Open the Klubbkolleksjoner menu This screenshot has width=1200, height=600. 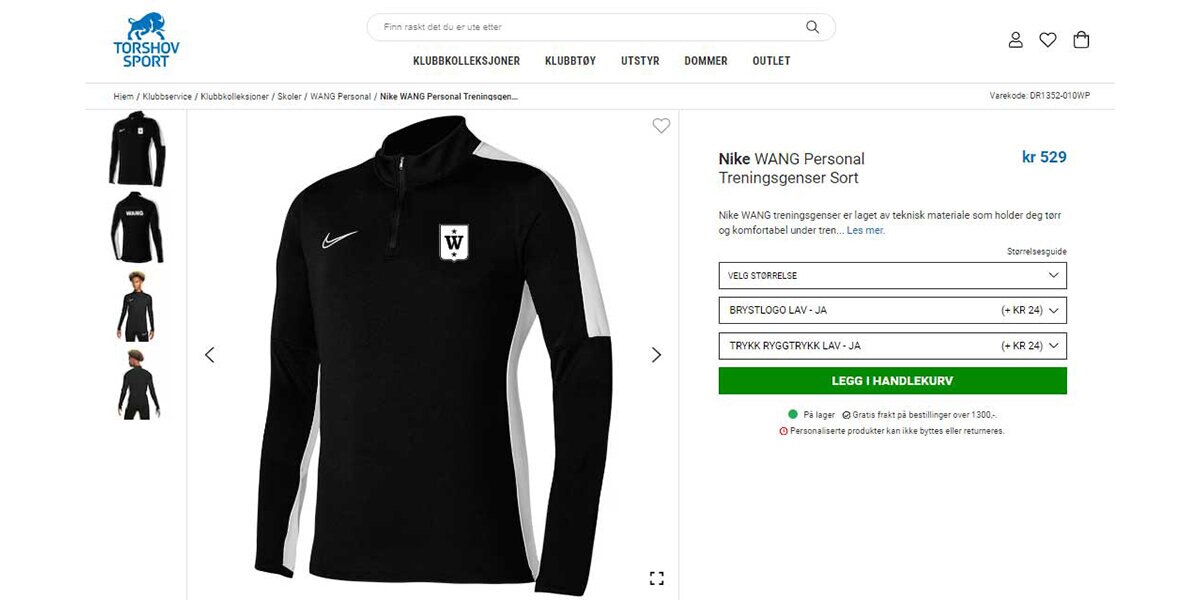[466, 61]
